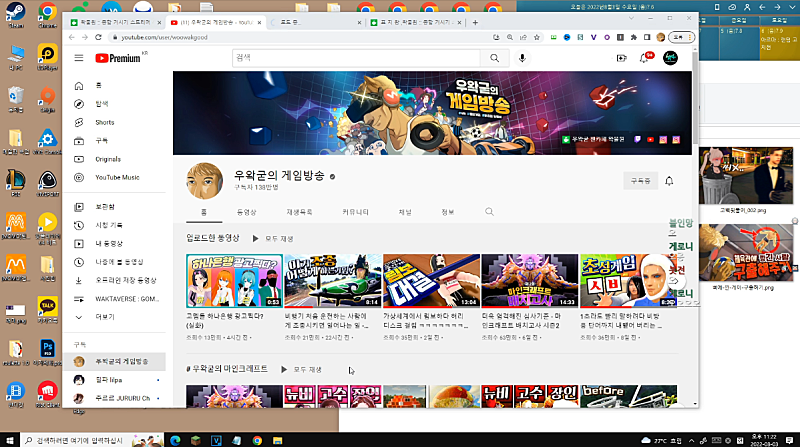This screenshot has width=800, height=447.
Task: Open the 초성게임 video thumbnail
Action: pyautogui.click(x=628, y=281)
